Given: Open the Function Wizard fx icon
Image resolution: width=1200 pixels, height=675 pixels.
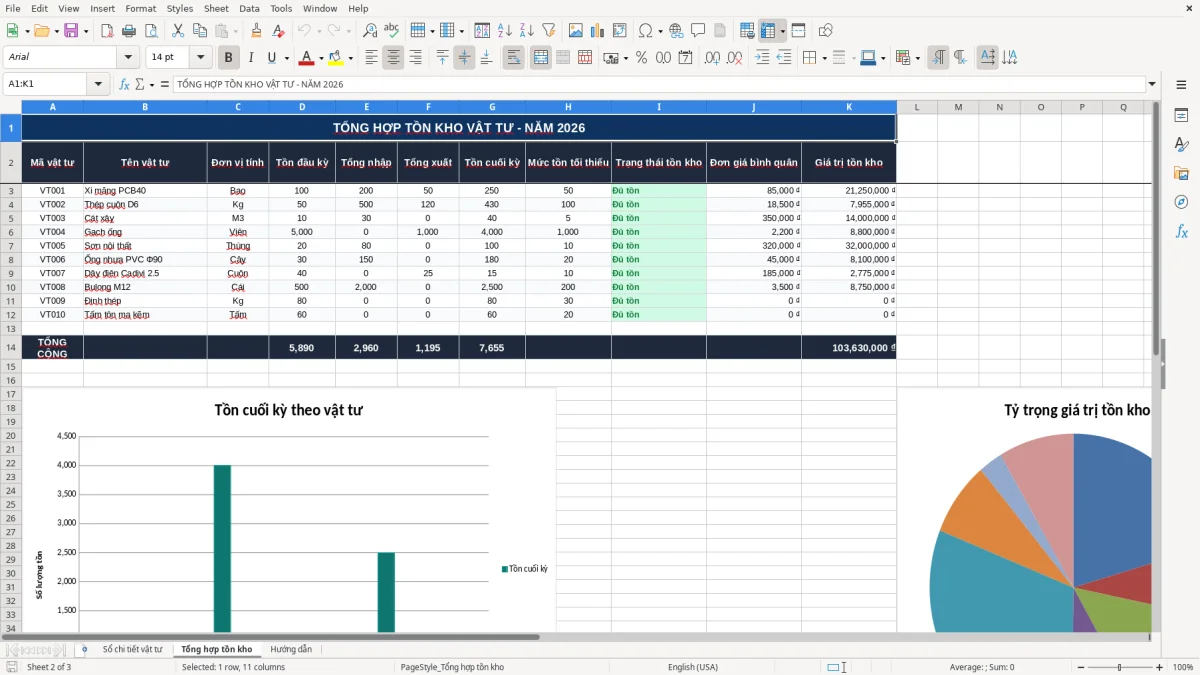Looking at the screenshot, I should (124, 84).
